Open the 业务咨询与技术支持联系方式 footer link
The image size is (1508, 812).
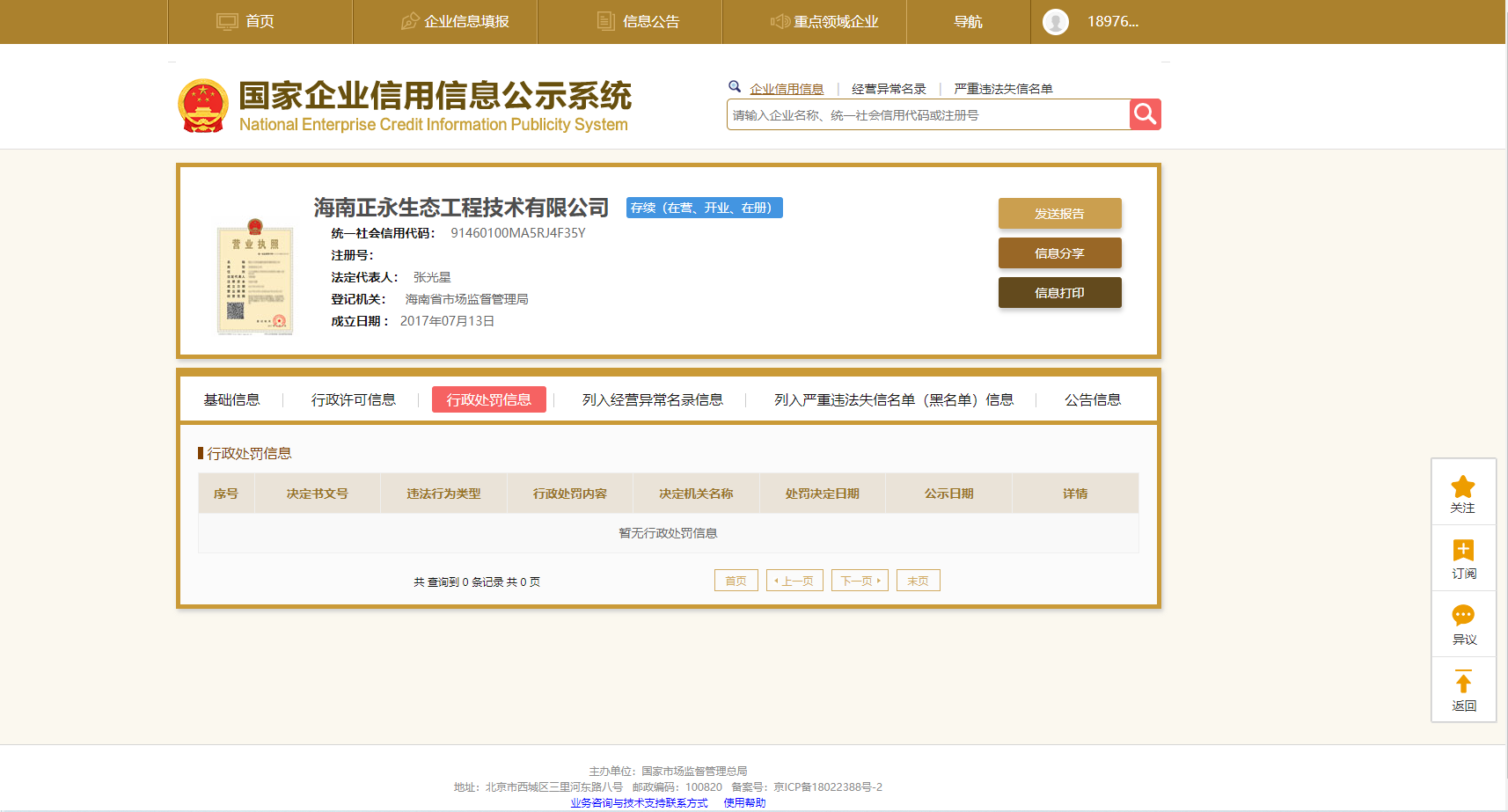639,802
